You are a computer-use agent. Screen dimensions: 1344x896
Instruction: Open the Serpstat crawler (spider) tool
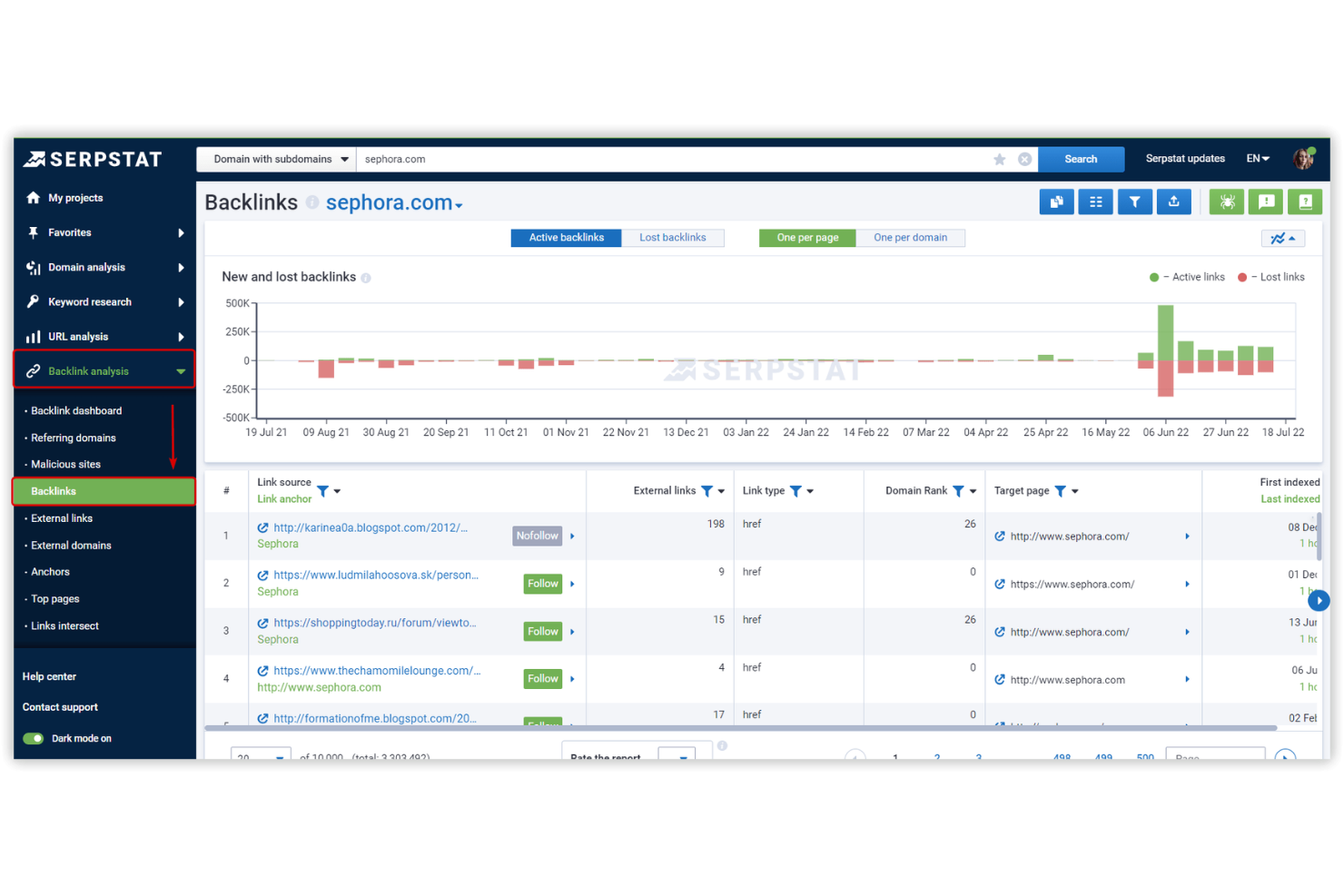pyautogui.click(x=1227, y=202)
